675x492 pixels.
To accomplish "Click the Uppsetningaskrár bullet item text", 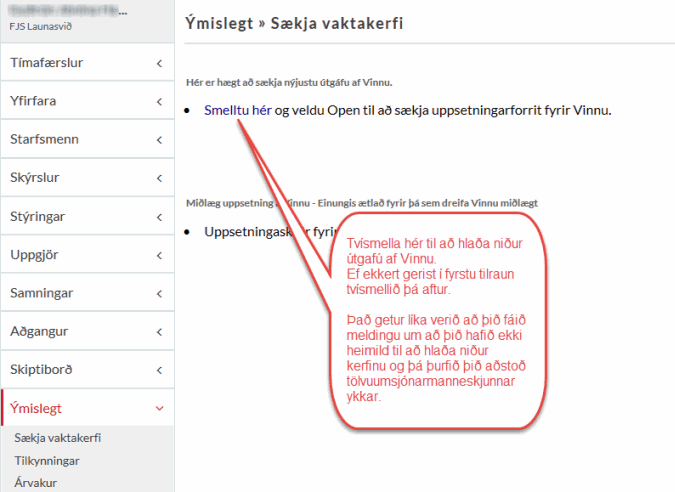I will tap(269, 232).
